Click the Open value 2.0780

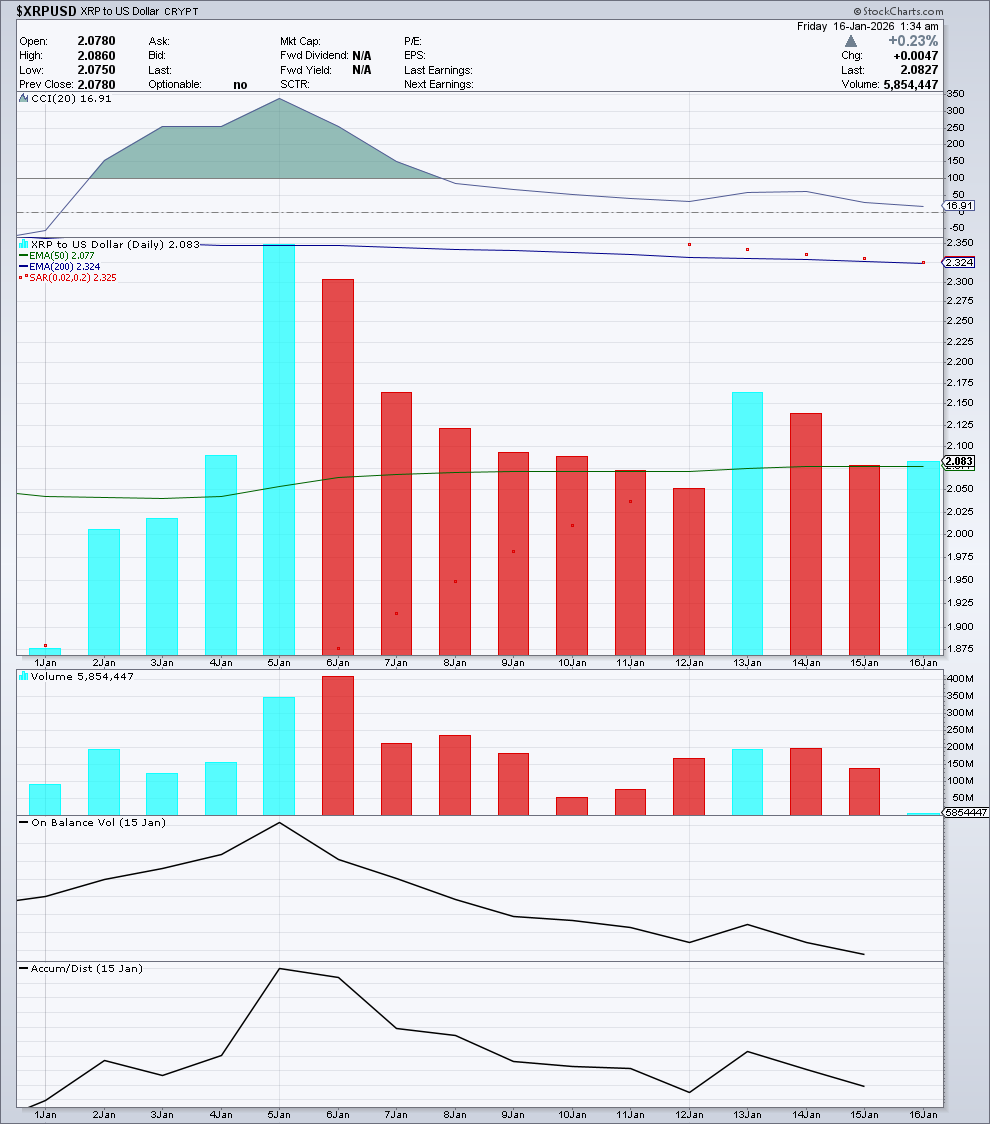96,41
